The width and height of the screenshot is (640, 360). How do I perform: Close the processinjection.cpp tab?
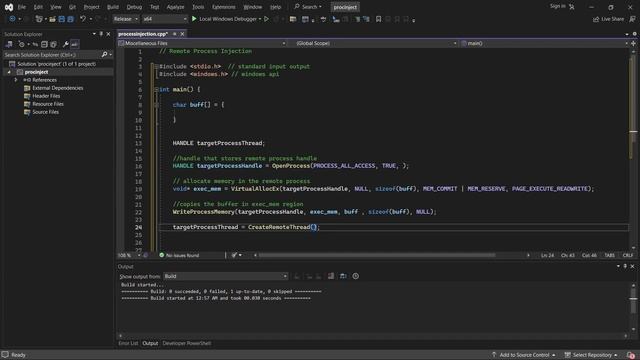[x=182, y=34]
